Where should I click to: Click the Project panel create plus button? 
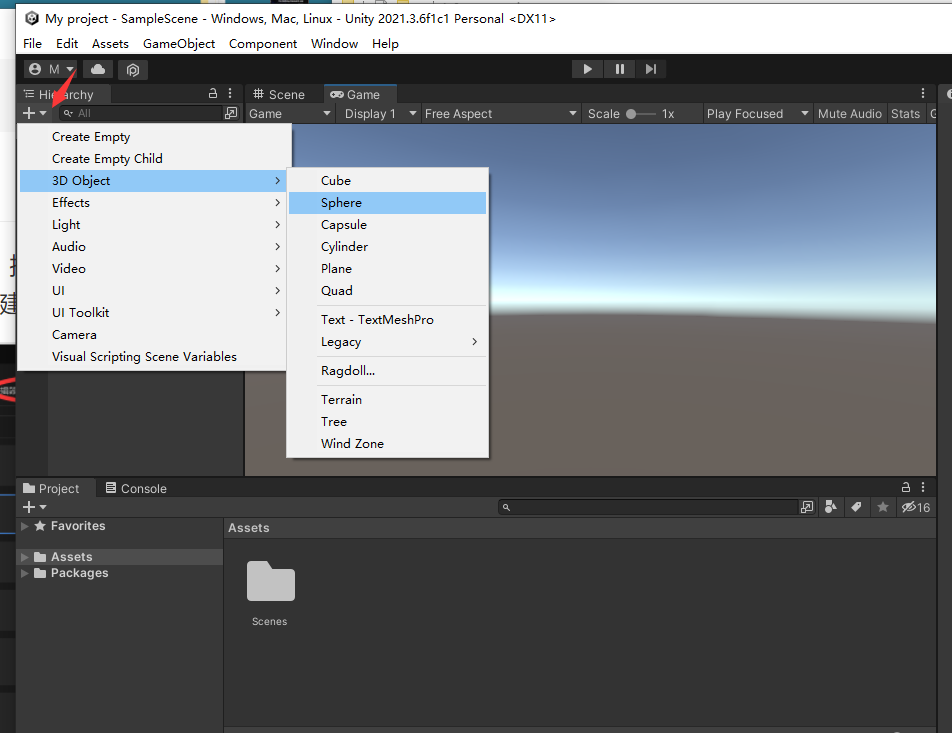tap(34, 506)
